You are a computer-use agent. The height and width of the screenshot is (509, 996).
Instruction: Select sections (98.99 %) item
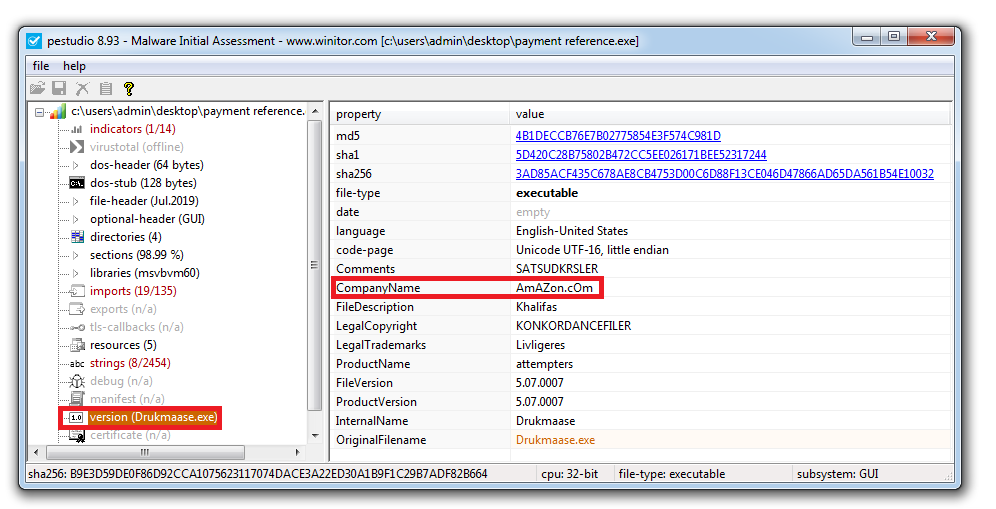137,255
